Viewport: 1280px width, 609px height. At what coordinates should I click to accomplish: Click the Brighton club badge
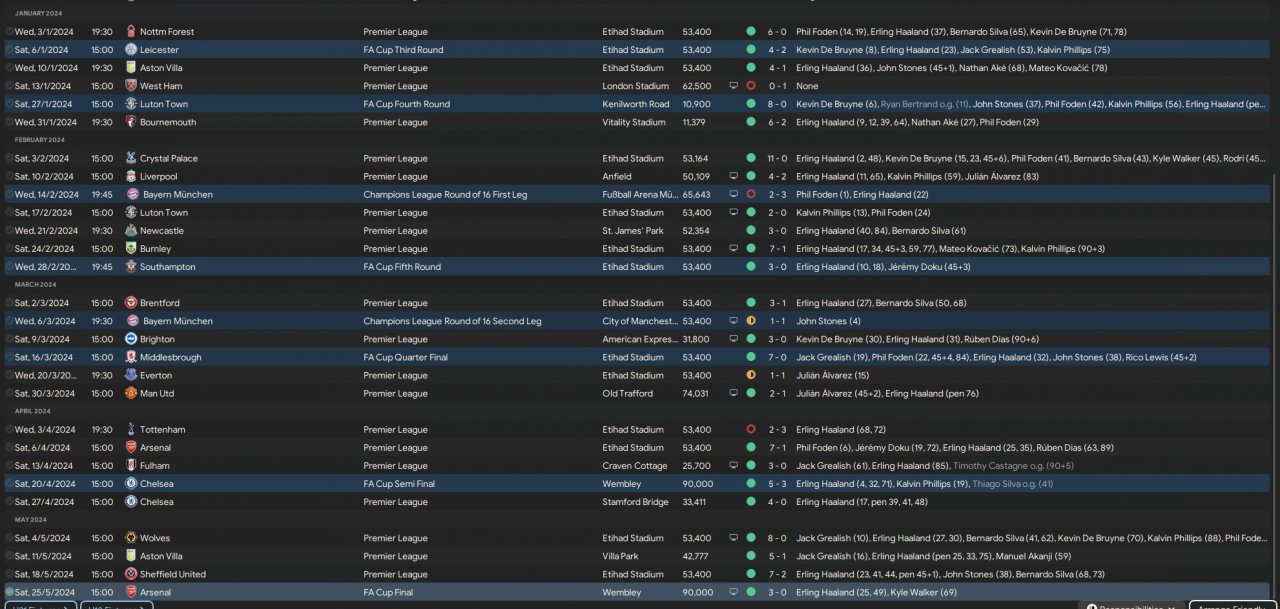pyautogui.click(x=131, y=339)
